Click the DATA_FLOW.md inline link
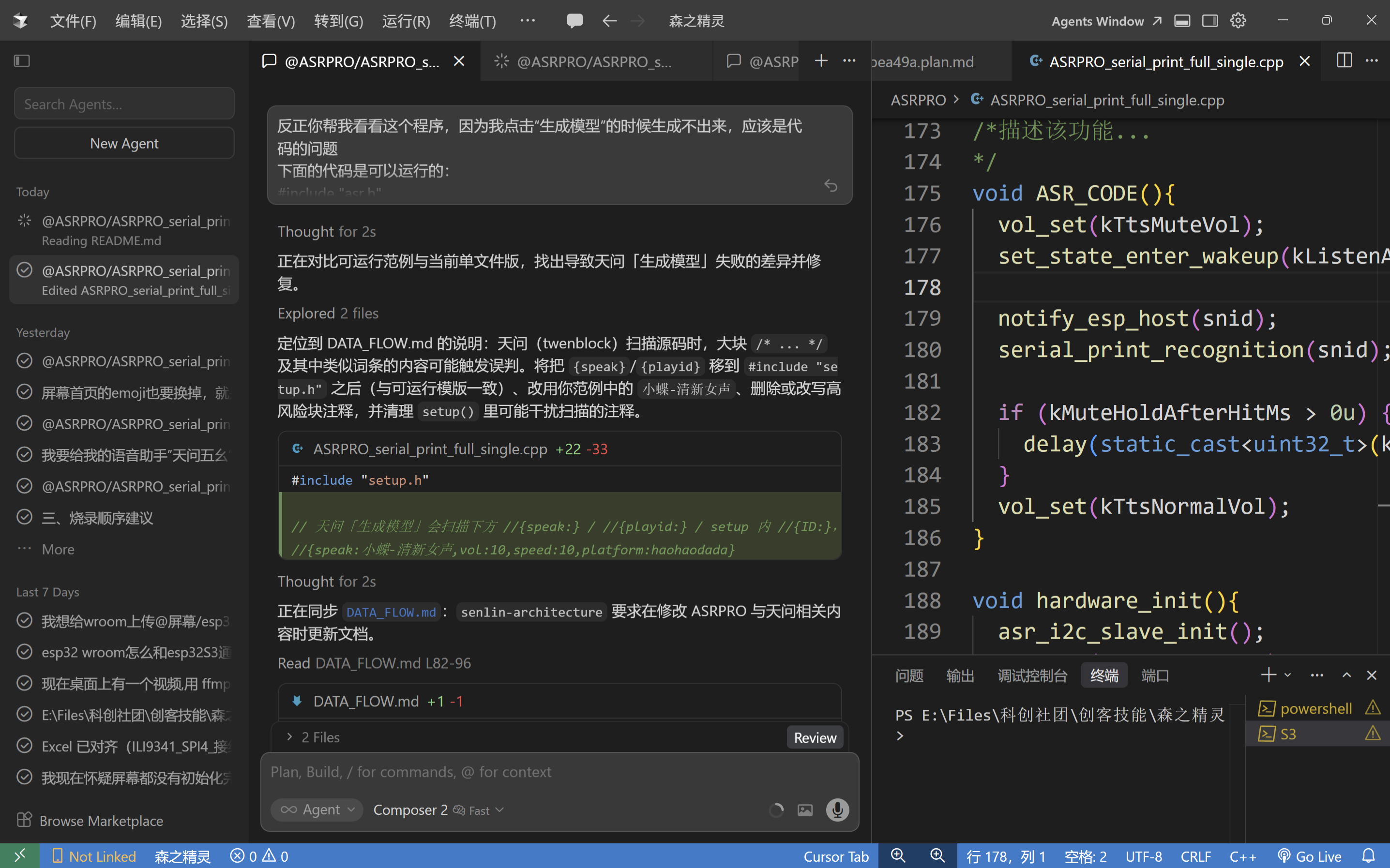 coord(391,612)
